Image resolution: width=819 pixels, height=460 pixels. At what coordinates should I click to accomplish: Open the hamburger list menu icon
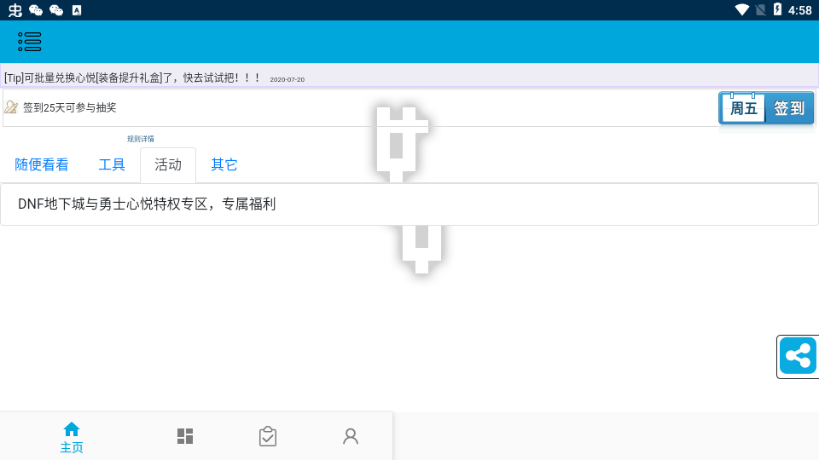click(30, 41)
